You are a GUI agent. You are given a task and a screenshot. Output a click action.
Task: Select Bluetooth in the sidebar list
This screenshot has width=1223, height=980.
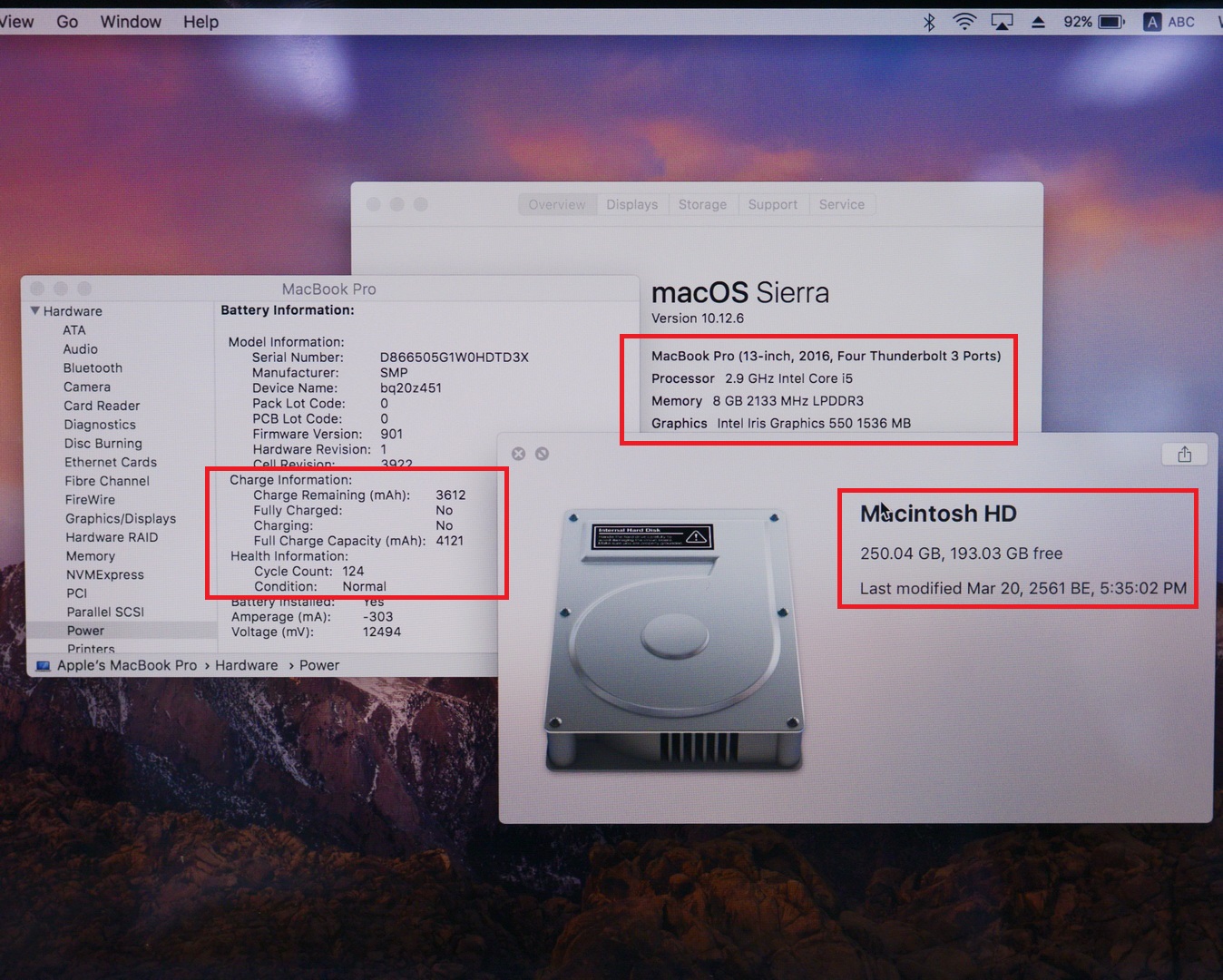pyautogui.click(x=93, y=368)
